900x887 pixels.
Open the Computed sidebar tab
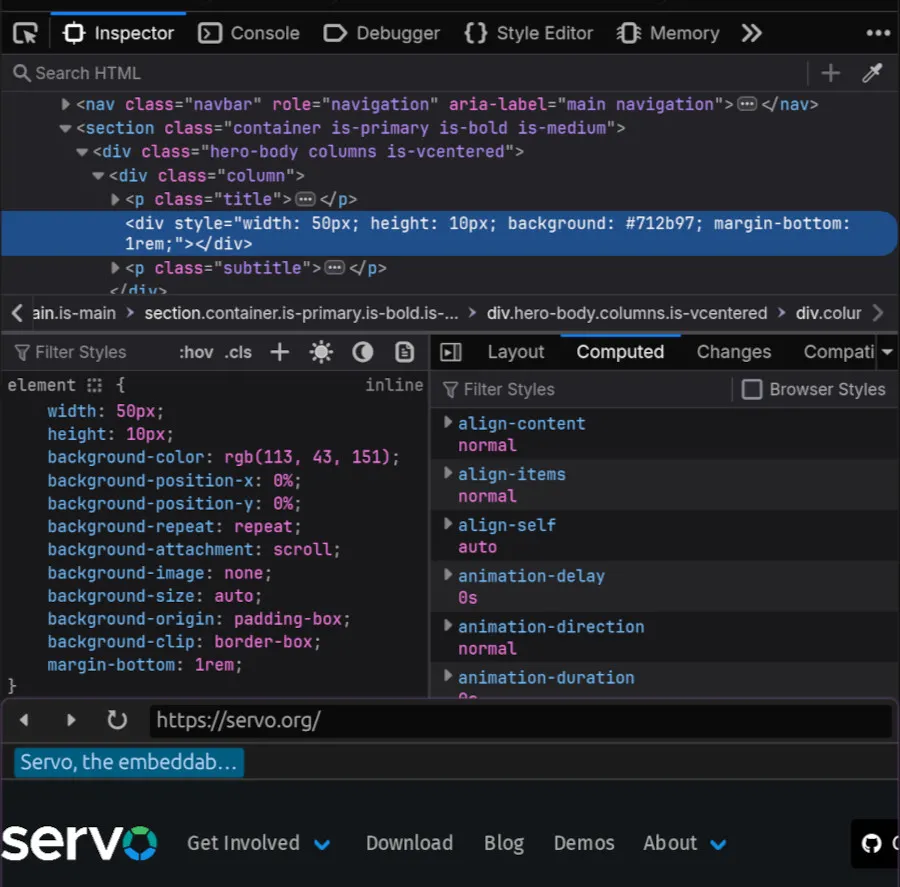pos(620,352)
